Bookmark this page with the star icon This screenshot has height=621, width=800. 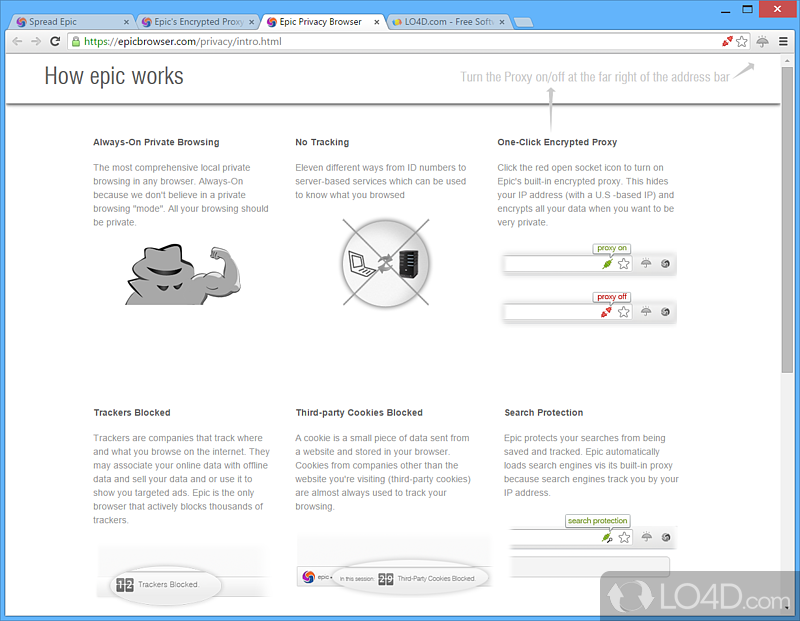pos(742,41)
